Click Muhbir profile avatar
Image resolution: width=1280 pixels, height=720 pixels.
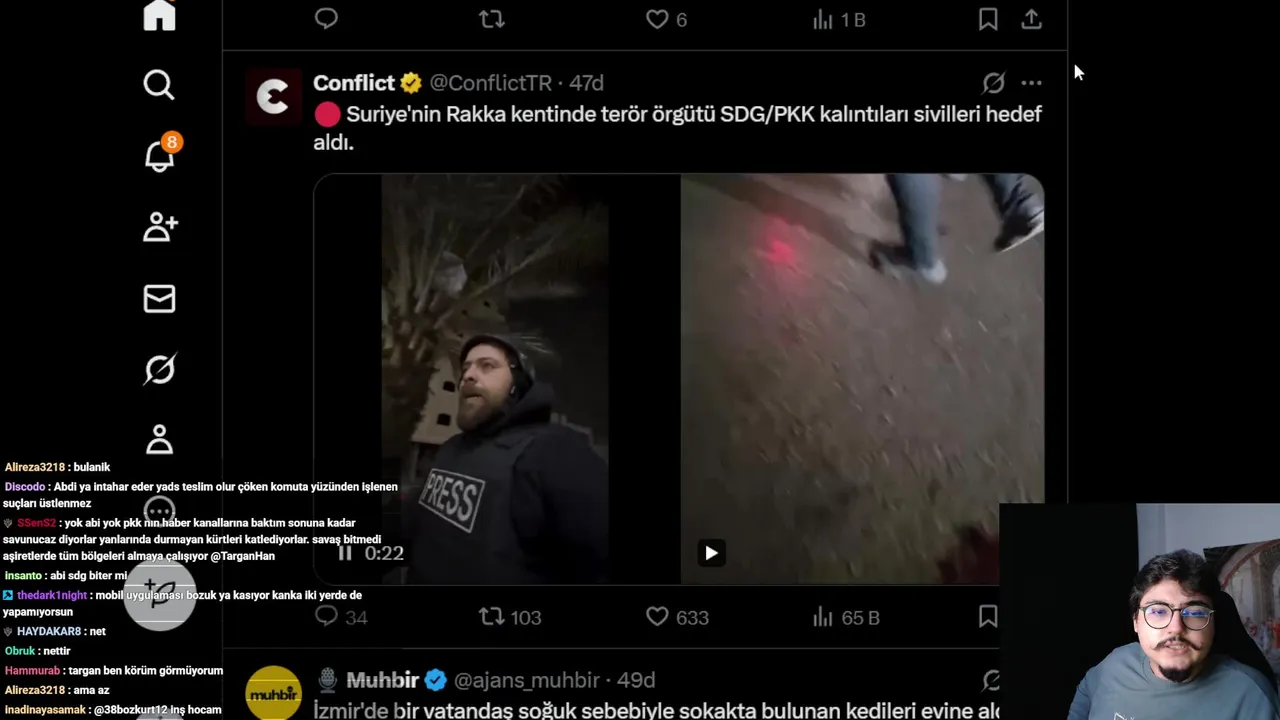pos(273,693)
